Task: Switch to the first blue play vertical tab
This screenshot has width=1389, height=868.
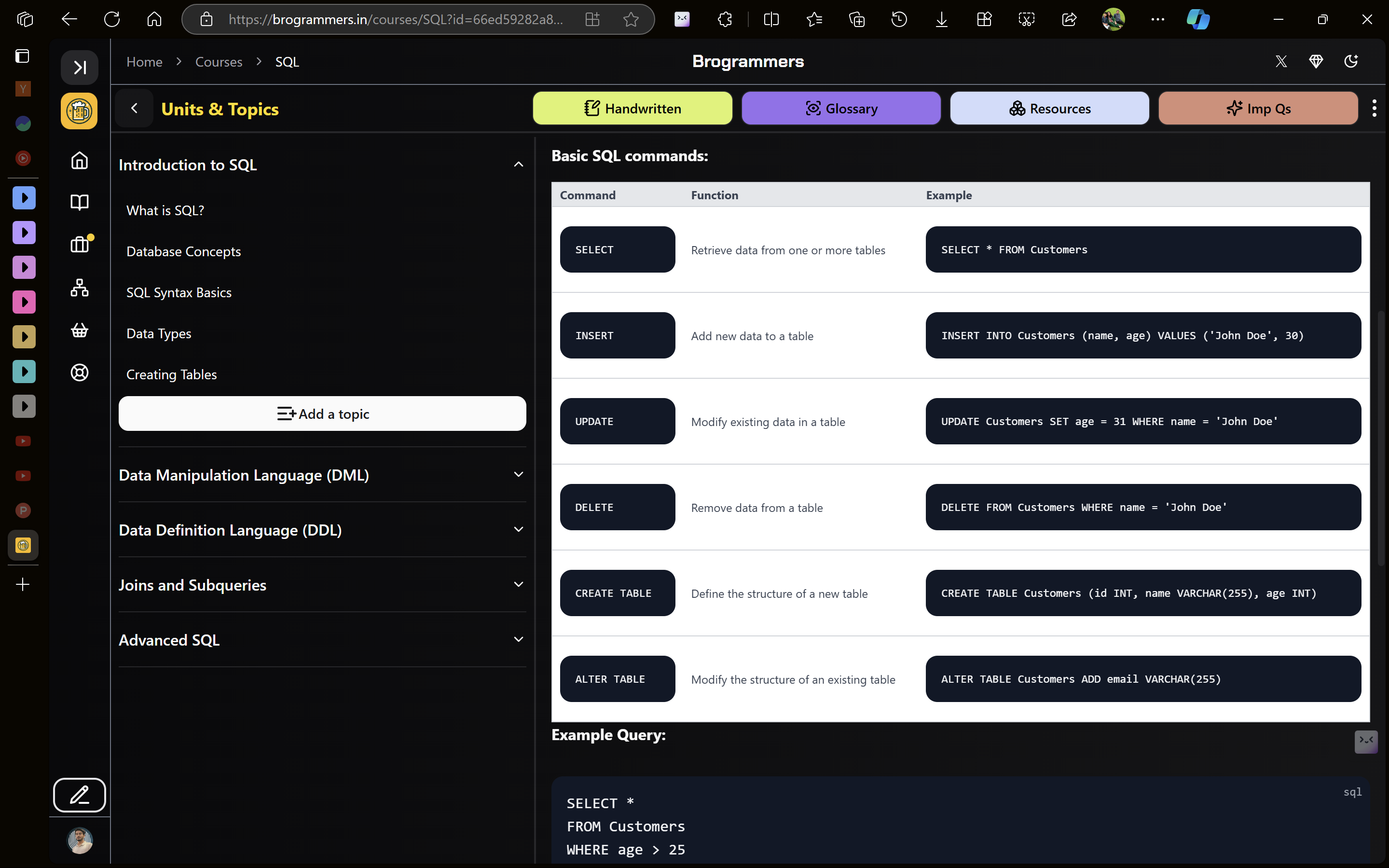Action: click(24, 198)
